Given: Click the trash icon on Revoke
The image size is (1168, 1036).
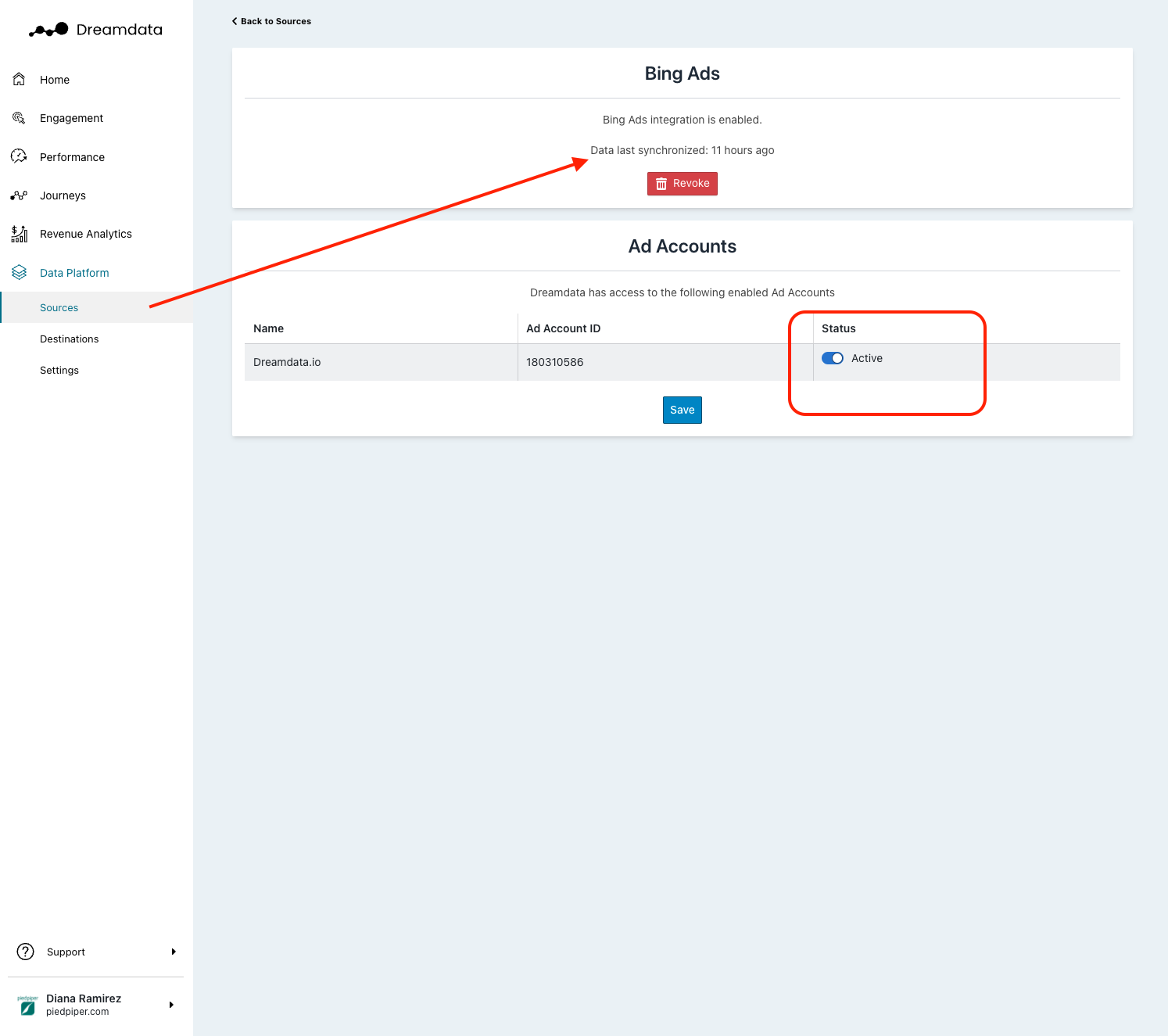Looking at the screenshot, I should 661,184.
